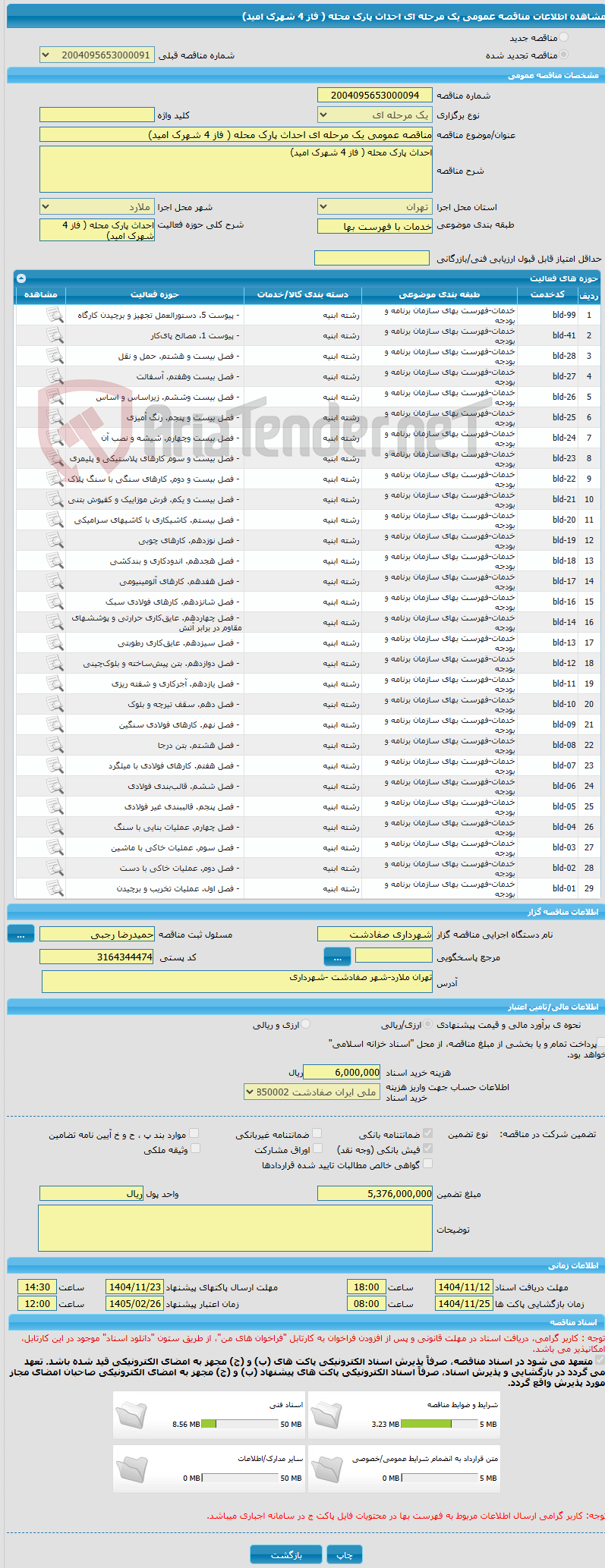Toggle فیش بانکی (وجه نقد) checkbox
The height and width of the screenshot is (1568, 605).
click(x=427, y=1149)
